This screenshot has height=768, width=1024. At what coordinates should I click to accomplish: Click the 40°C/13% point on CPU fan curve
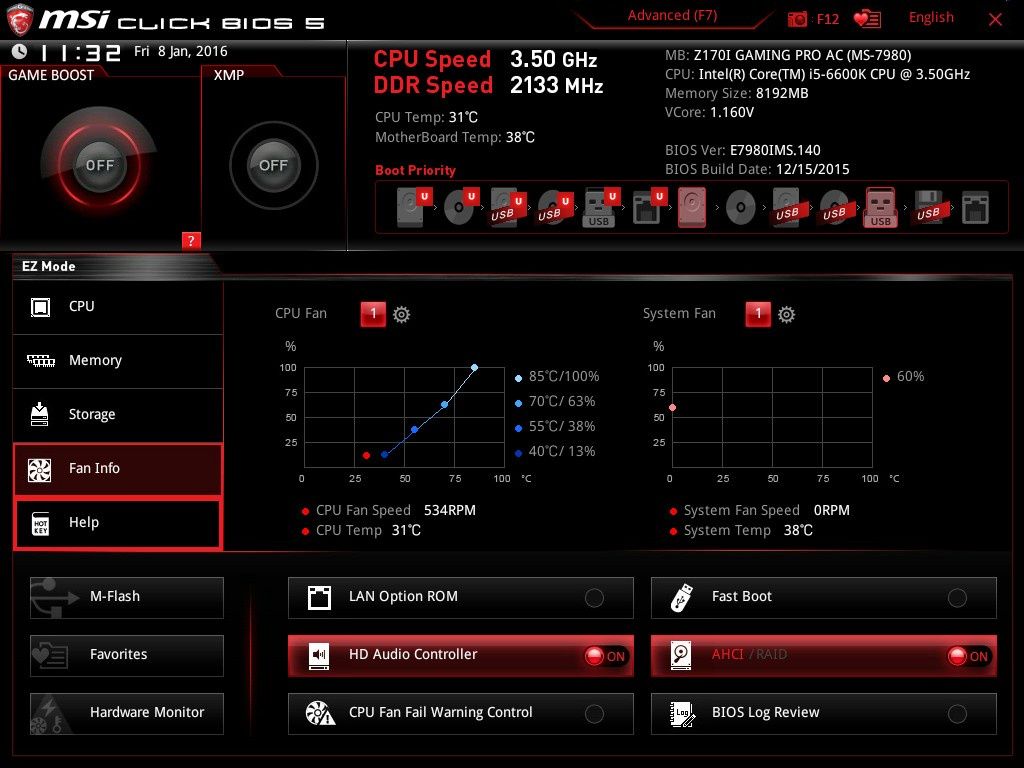pos(385,455)
